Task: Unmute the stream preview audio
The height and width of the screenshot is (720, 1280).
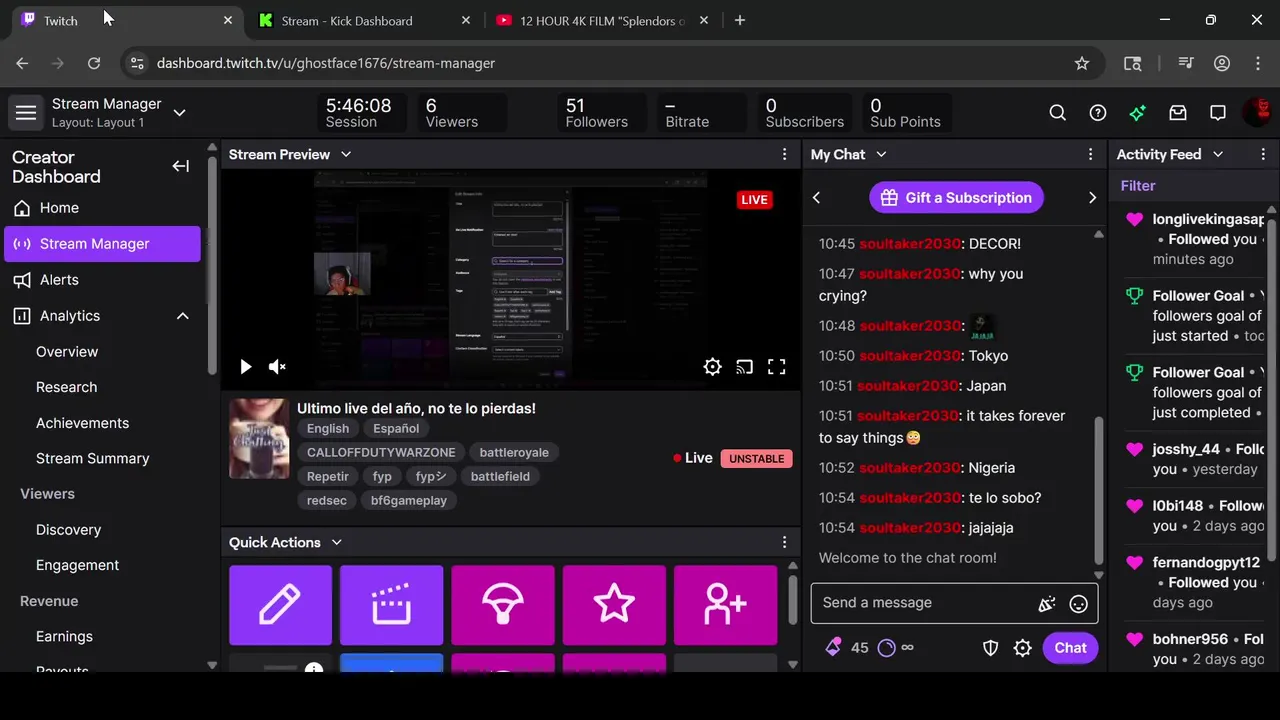Action: pyautogui.click(x=277, y=367)
